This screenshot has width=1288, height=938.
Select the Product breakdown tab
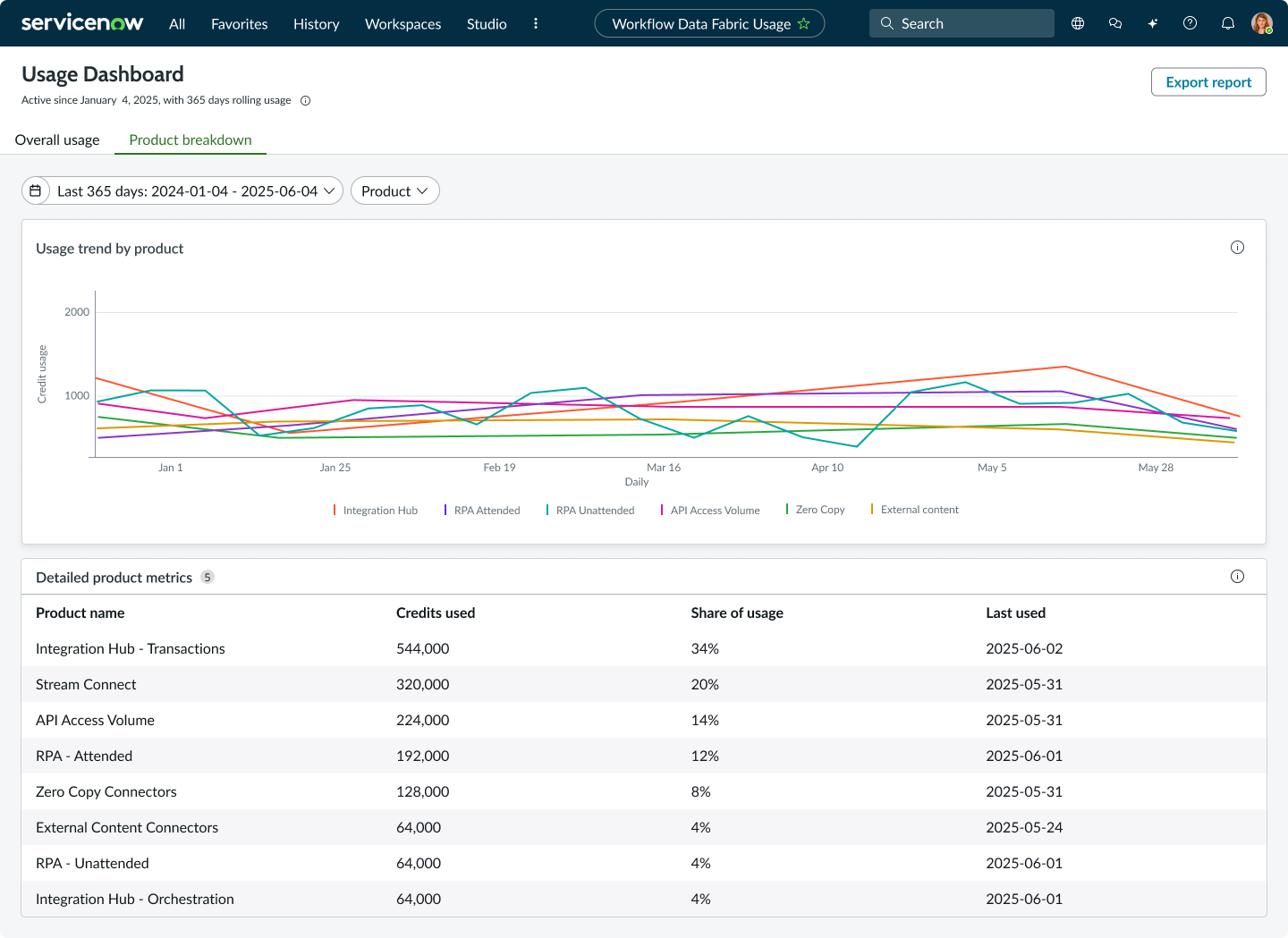coord(191,139)
